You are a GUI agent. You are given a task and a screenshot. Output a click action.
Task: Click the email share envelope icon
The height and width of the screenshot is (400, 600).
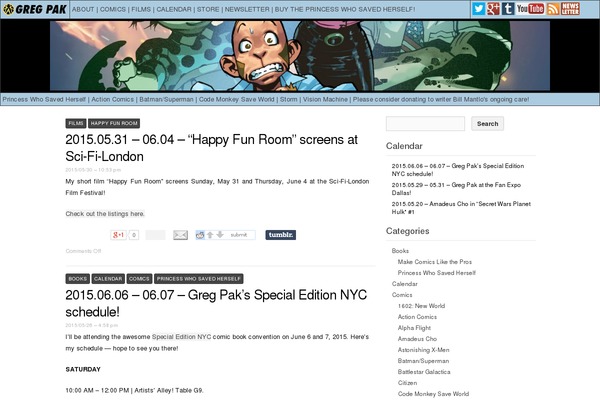tap(180, 235)
